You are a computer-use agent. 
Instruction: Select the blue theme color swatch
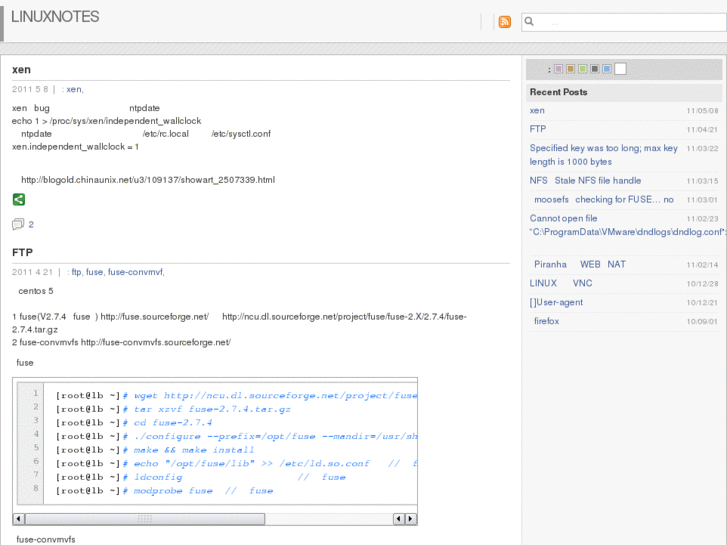(607, 69)
